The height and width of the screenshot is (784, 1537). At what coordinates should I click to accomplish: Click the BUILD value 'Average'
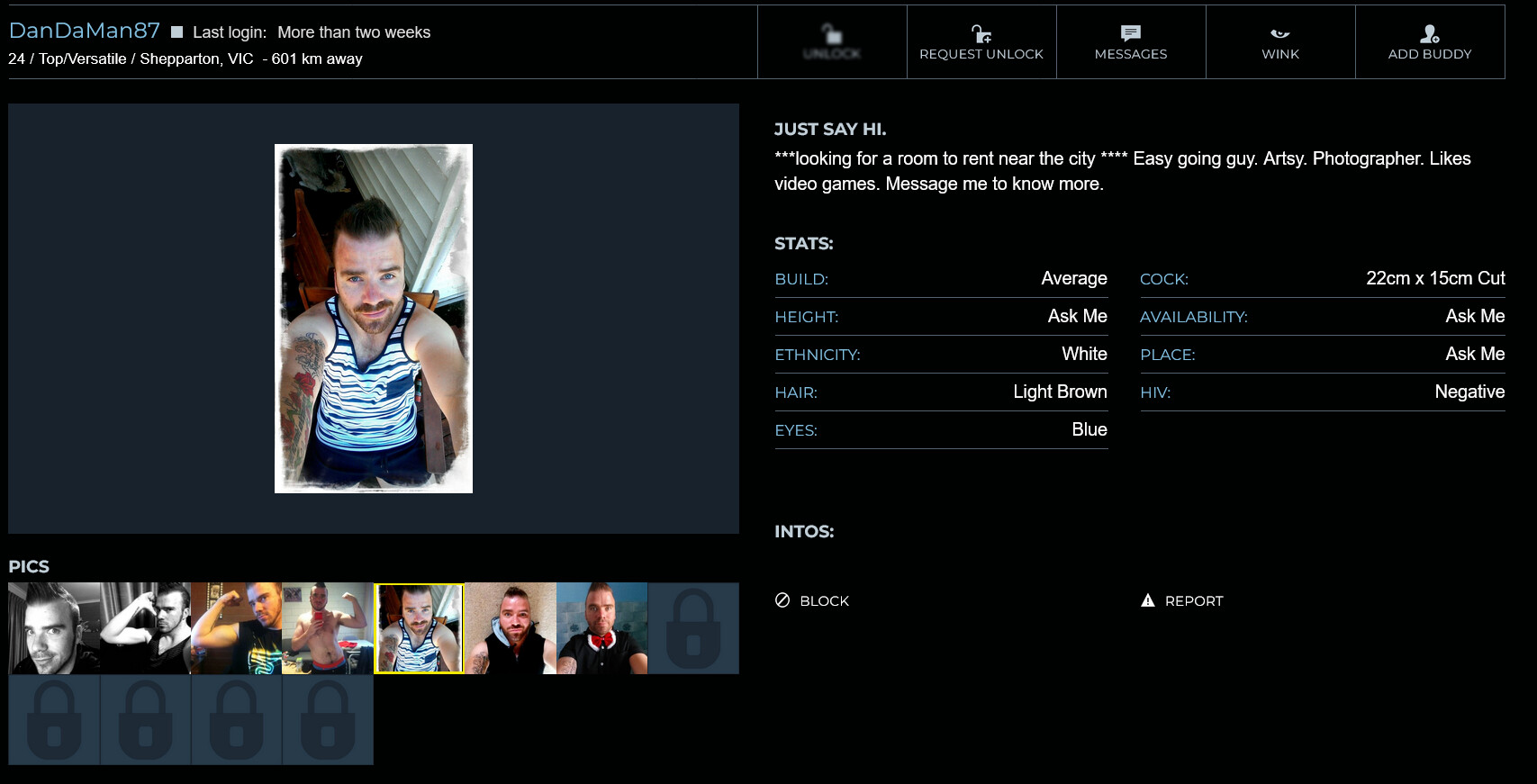(x=1074, y=278)
